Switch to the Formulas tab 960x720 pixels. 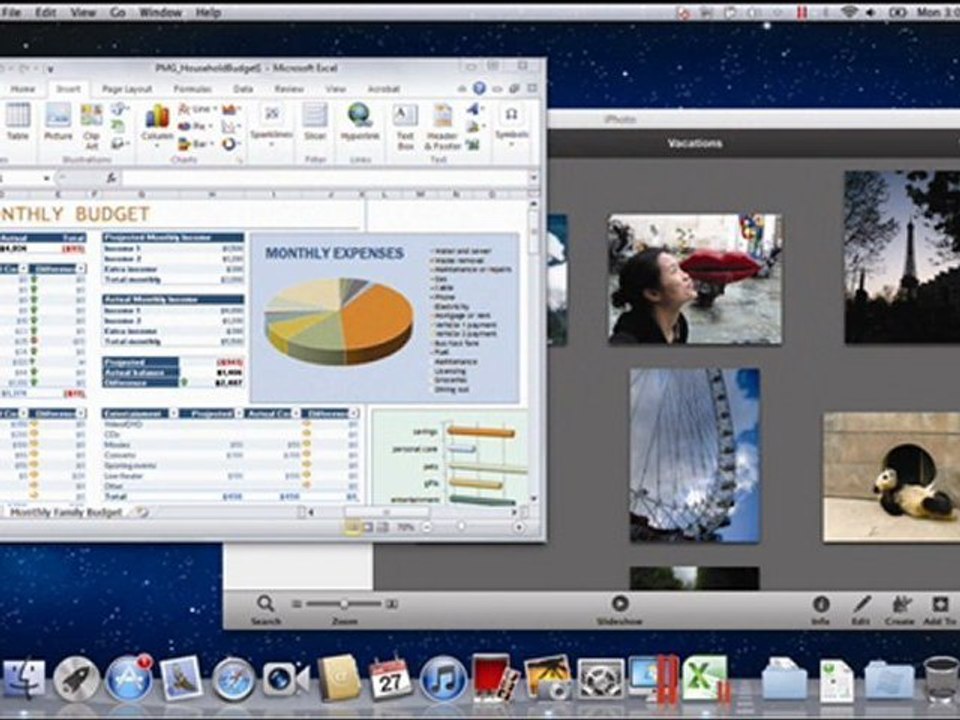(193, 89)
